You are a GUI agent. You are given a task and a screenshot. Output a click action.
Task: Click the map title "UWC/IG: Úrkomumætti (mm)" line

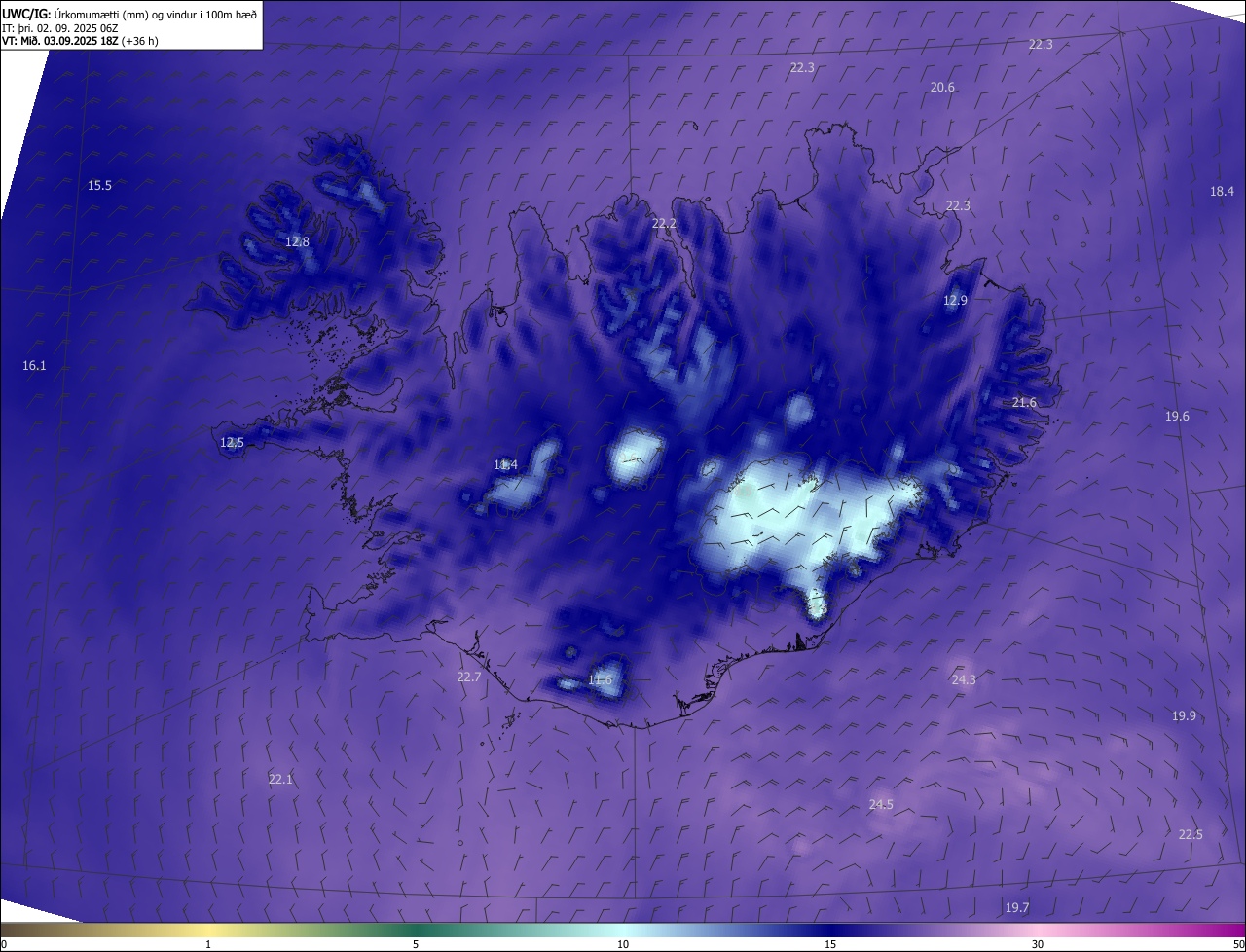point(129,14)
